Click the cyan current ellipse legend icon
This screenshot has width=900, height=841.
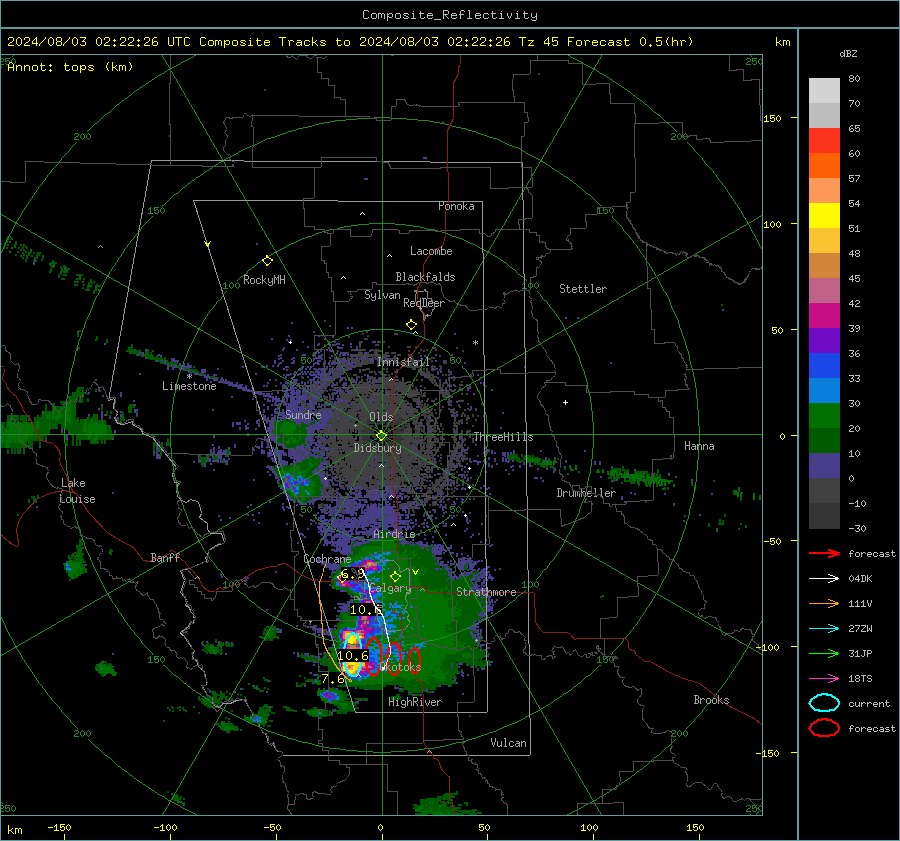click(x=824, y=703)
